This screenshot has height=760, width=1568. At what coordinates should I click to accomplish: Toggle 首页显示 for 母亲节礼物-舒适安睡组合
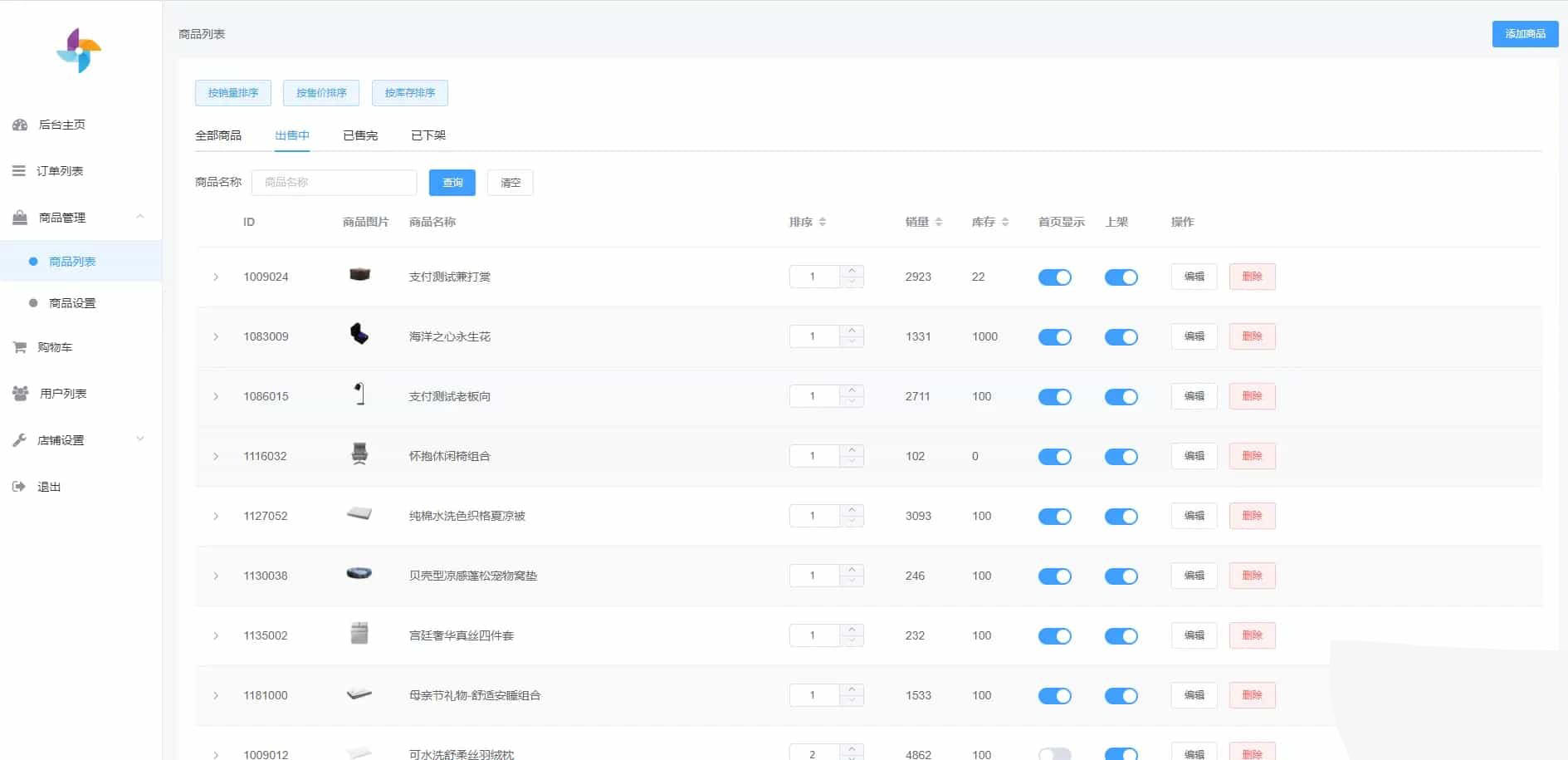click(x=1055, y=696)
